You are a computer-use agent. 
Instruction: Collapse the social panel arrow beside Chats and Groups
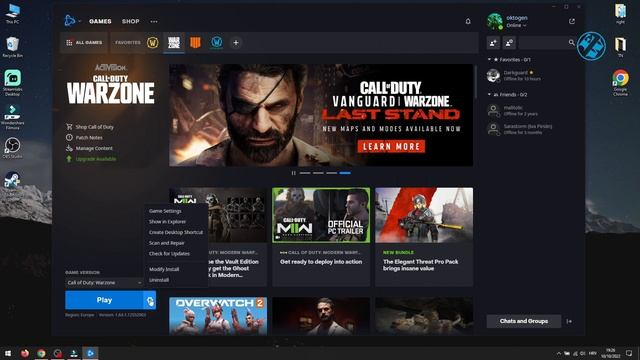coord(569,321)
